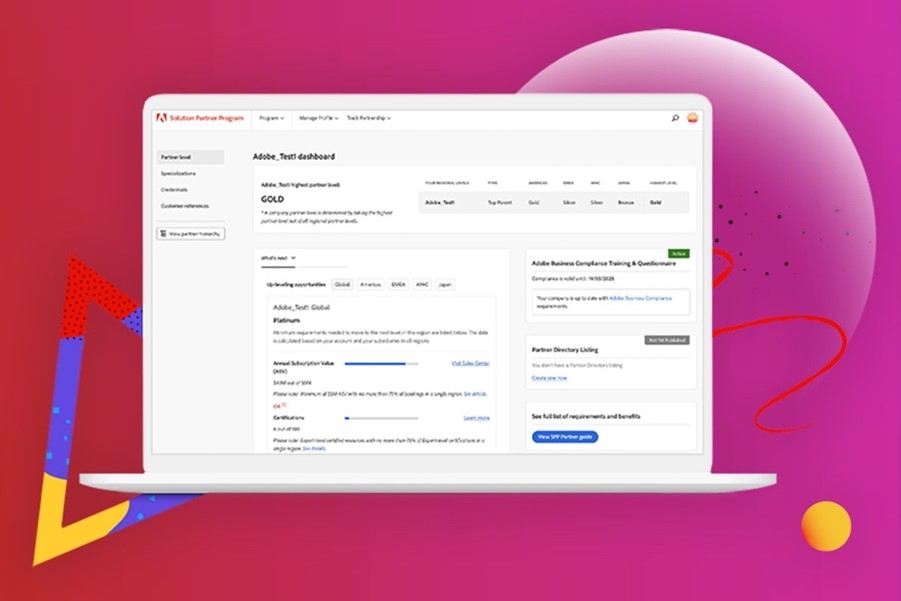Open the What's next dropdown
The width and height of the screenshot is (901, 601).
[279, 258]
